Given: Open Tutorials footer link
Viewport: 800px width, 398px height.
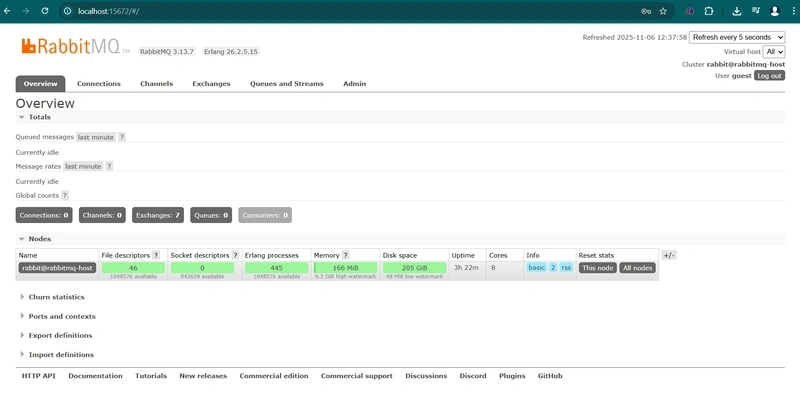Looking at the screenshot, I should [x=151, y=376].
